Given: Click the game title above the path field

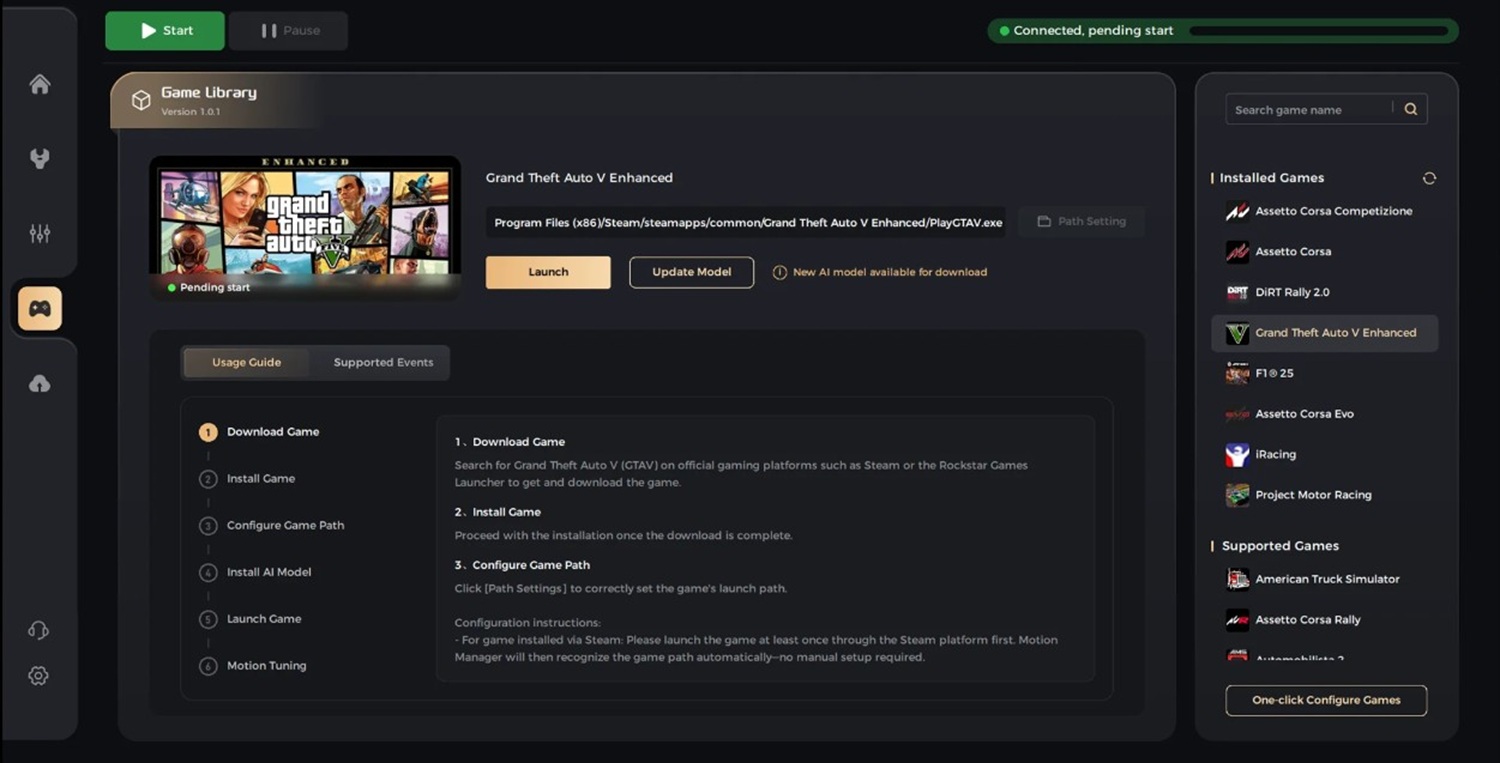Looking at the screenshot, I should pyautogui.click(x=579, y=178).
